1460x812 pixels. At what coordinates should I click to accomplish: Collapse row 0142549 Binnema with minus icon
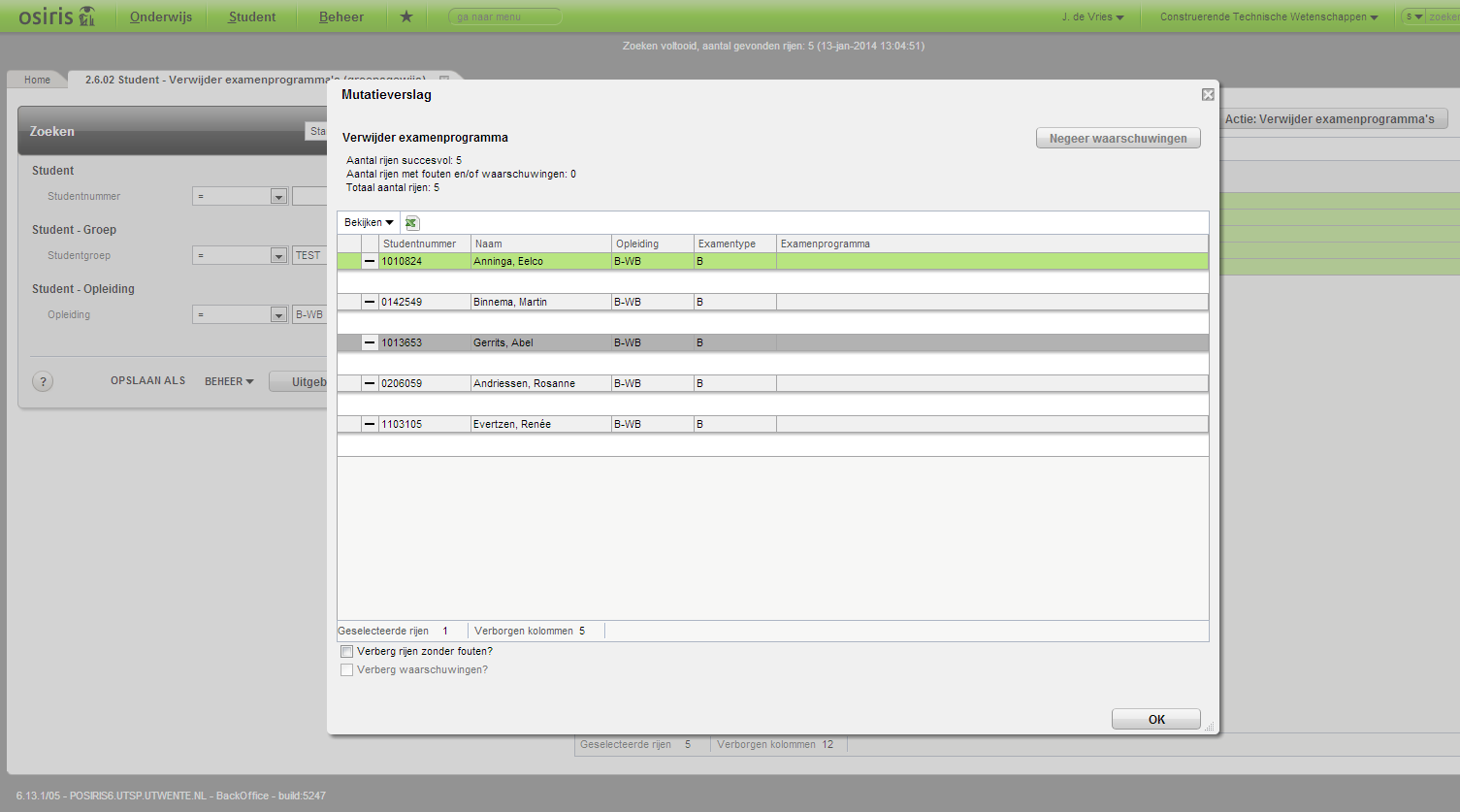click(x=370, y=302)
